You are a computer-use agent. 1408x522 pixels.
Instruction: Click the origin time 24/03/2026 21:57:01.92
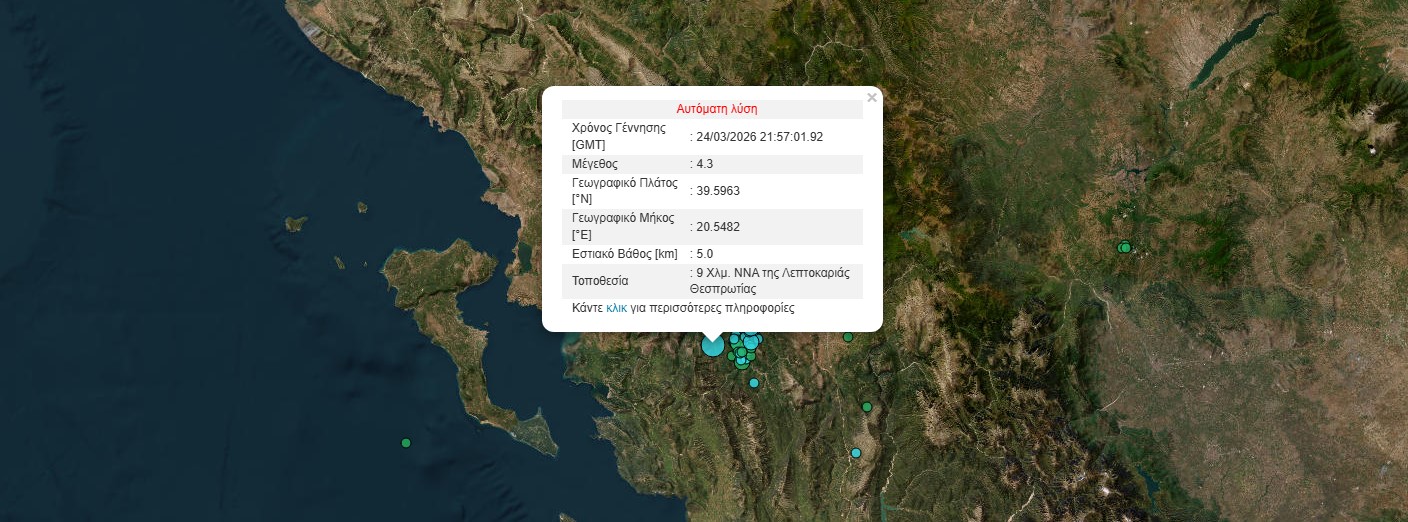[759, 137]
